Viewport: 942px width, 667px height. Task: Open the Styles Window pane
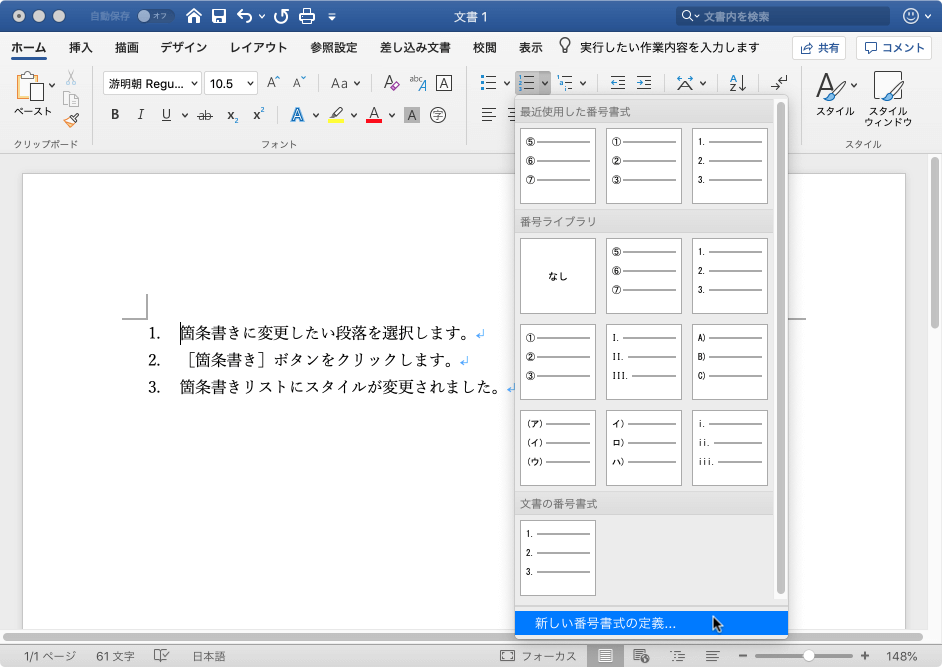point(888,99)
